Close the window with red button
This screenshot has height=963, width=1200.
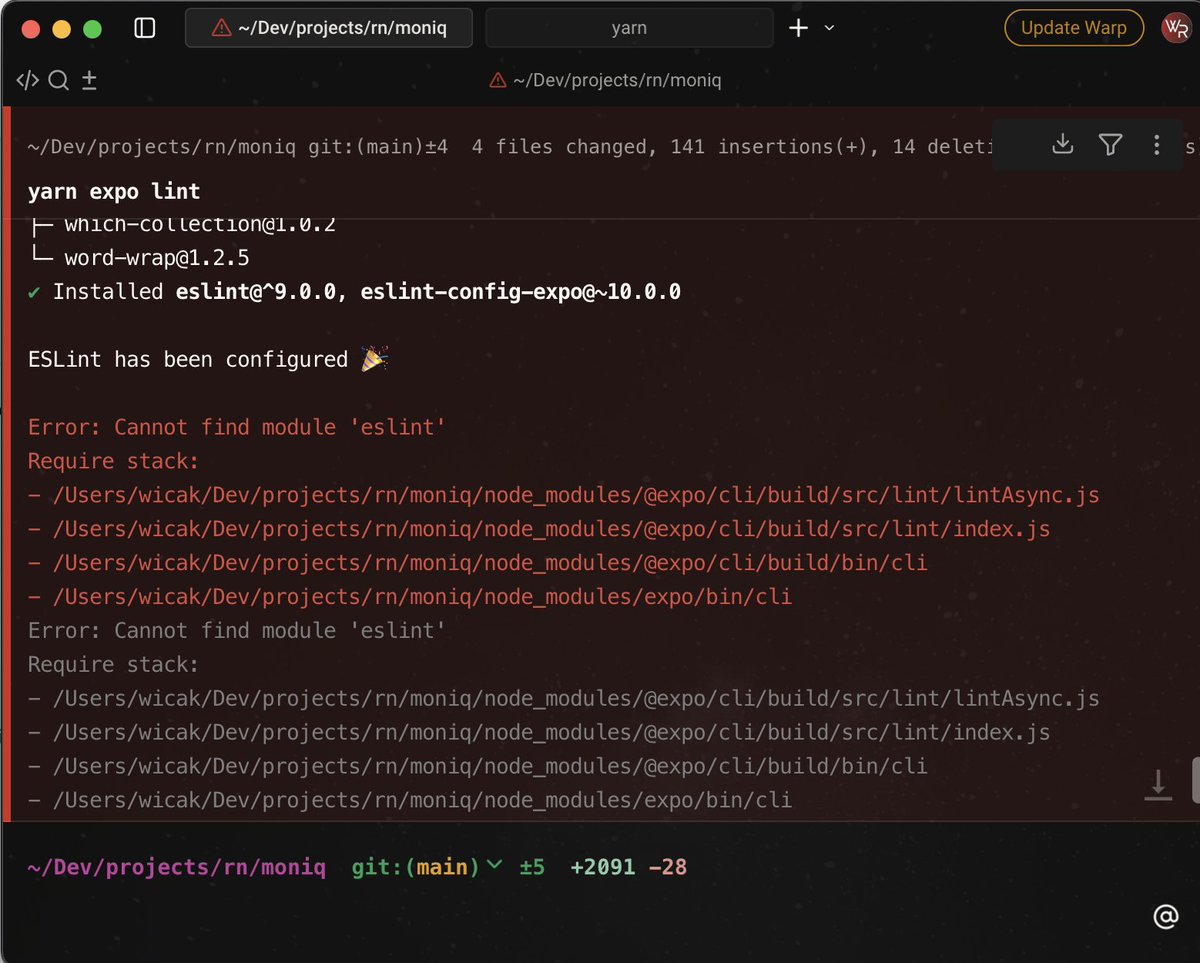click(30, 28)
